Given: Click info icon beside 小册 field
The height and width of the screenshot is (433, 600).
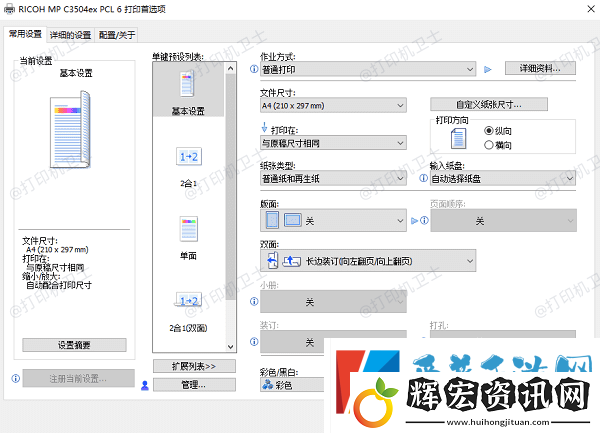Looking at the screenshot, I should pos(254,301).
